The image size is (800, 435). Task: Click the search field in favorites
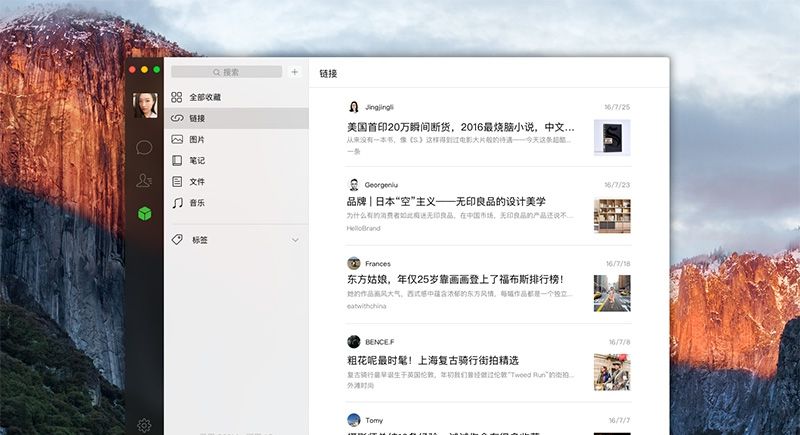pyautogui.click(x=227, y=72)
